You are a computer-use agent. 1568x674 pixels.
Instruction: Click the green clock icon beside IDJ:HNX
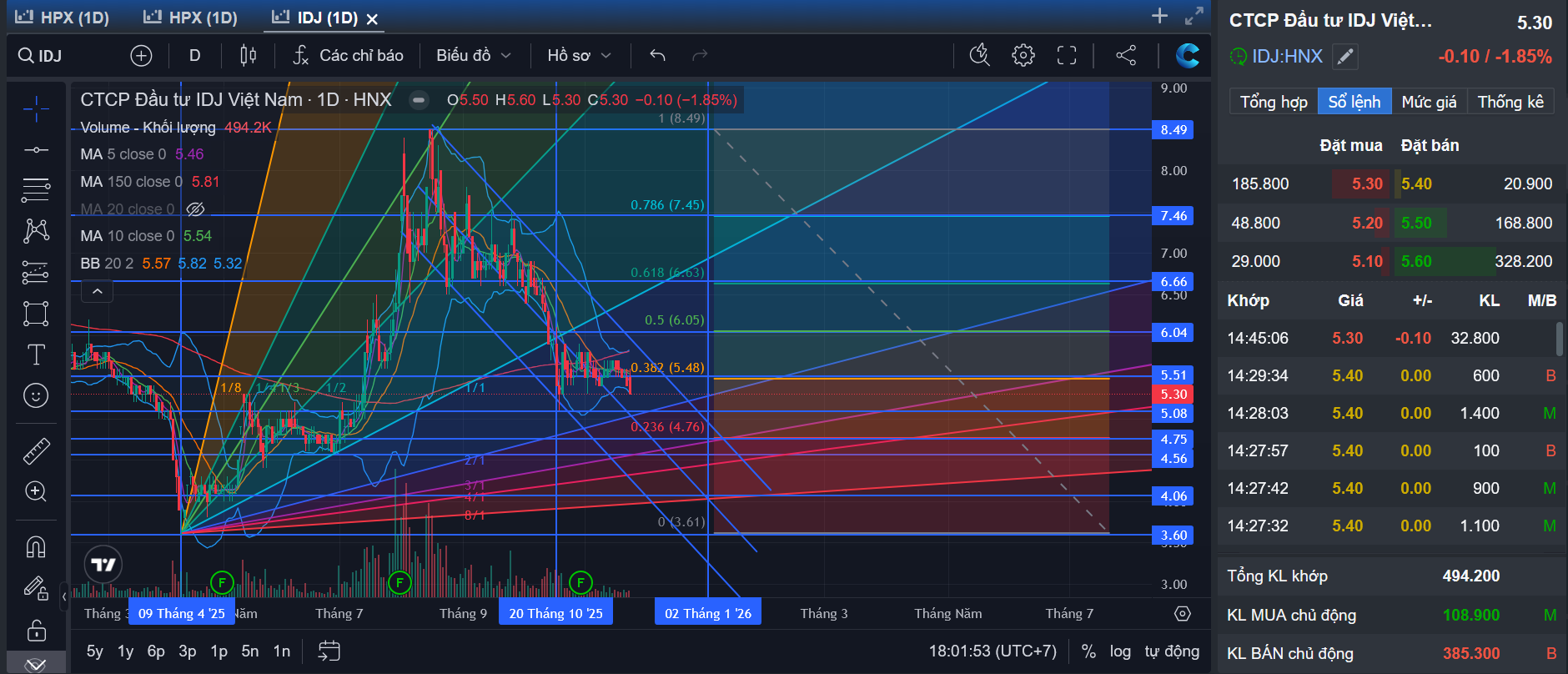click(x=1239, y=57)
